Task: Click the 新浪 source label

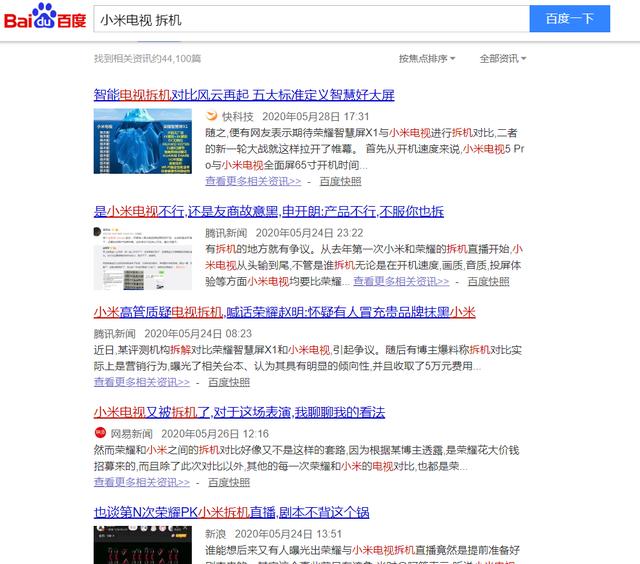Action: [216, 534]
